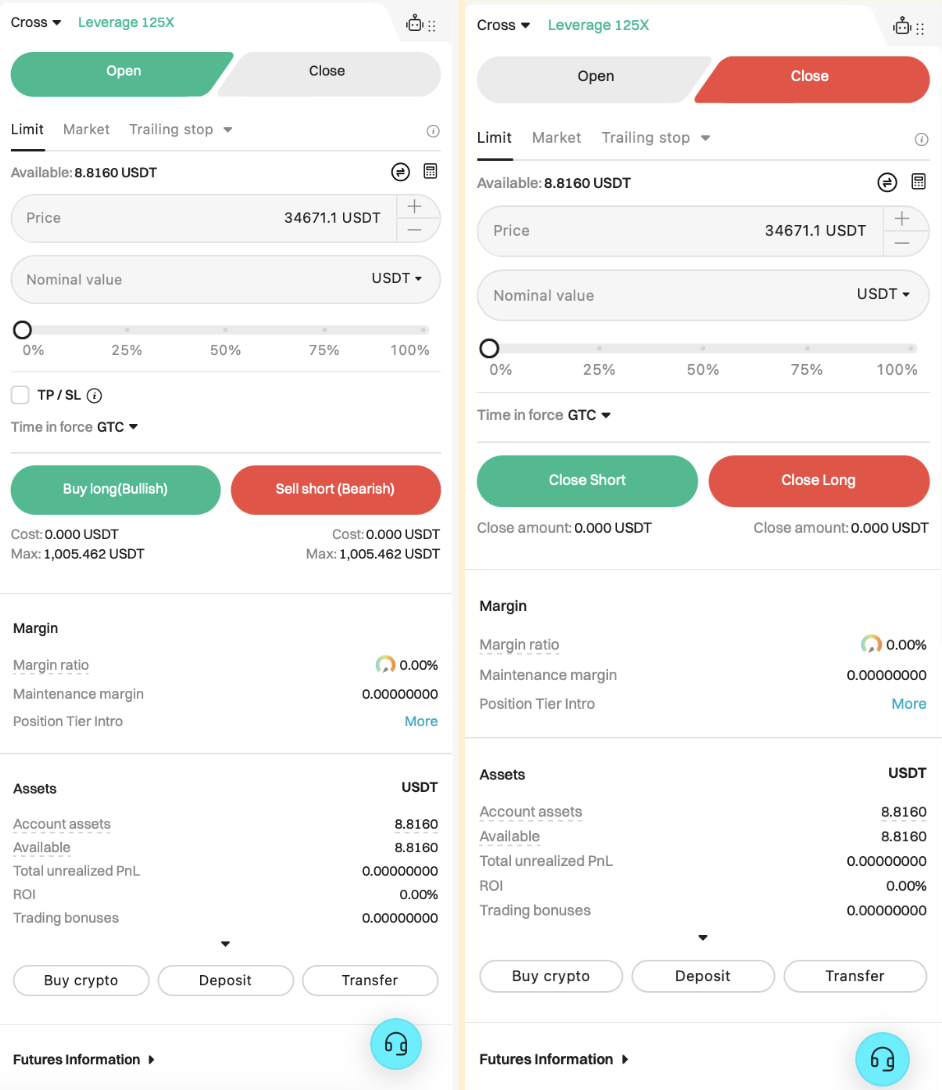
Task: Select Market tab in left panel
Action: 86,129
